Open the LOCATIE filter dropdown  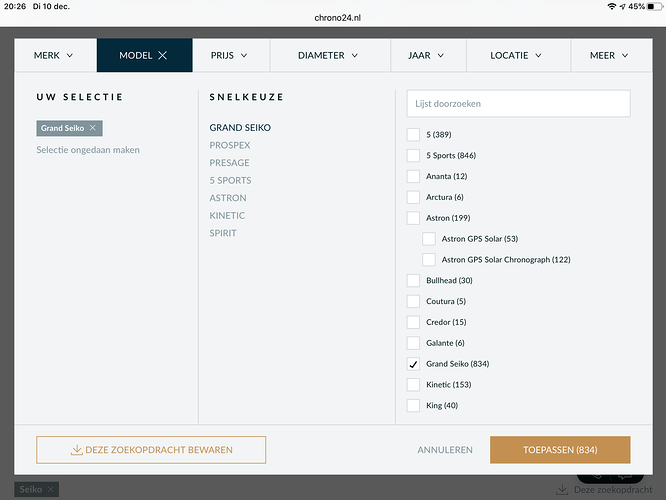tap(516, 55)
